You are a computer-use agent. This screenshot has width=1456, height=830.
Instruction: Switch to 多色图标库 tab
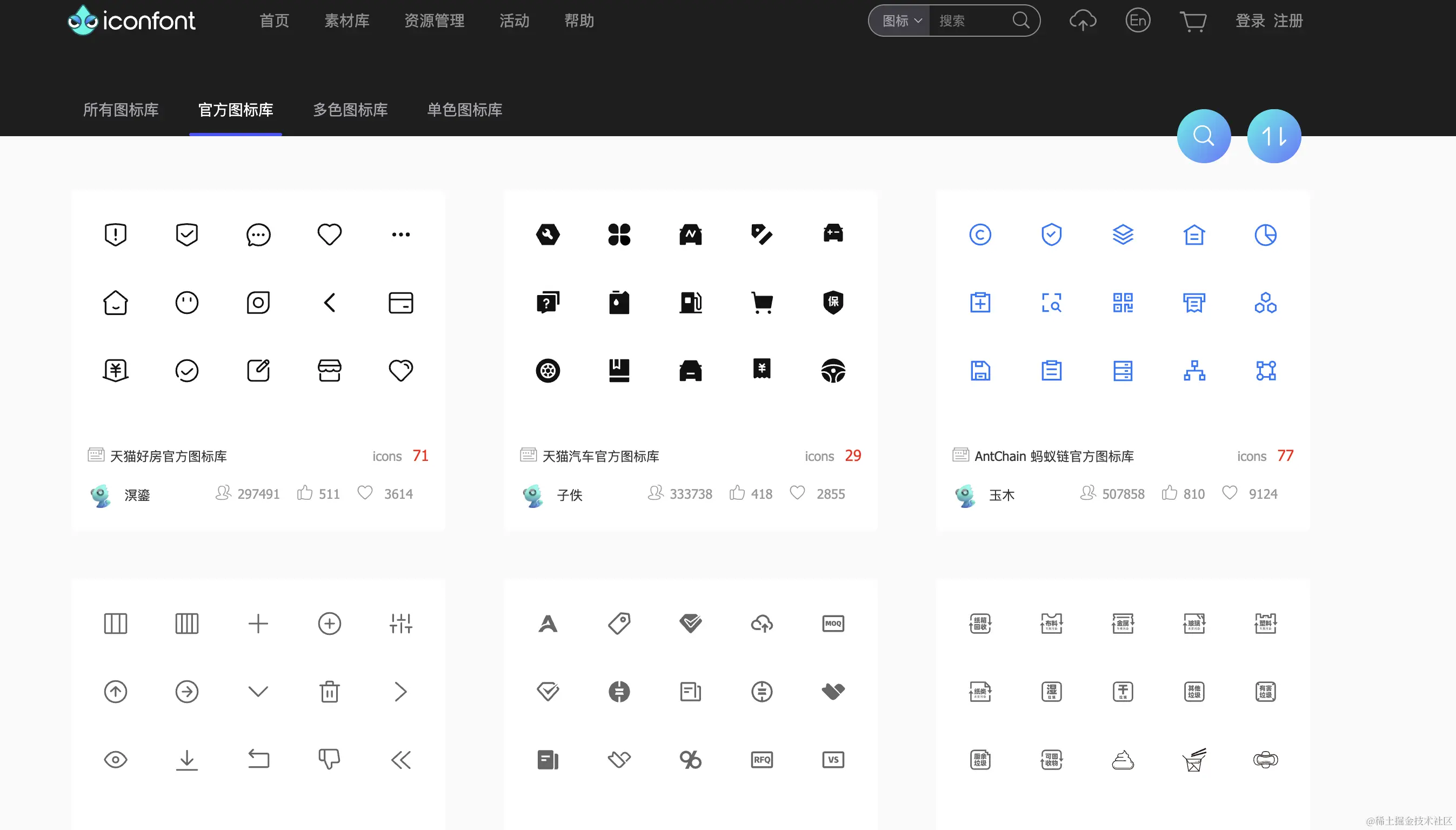[x=350, y=110]
